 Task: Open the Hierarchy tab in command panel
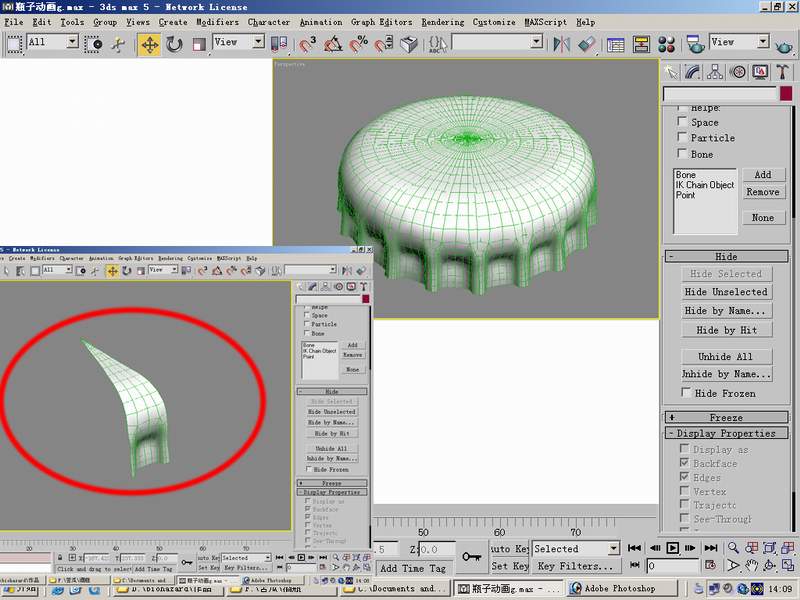pos(716,71)
